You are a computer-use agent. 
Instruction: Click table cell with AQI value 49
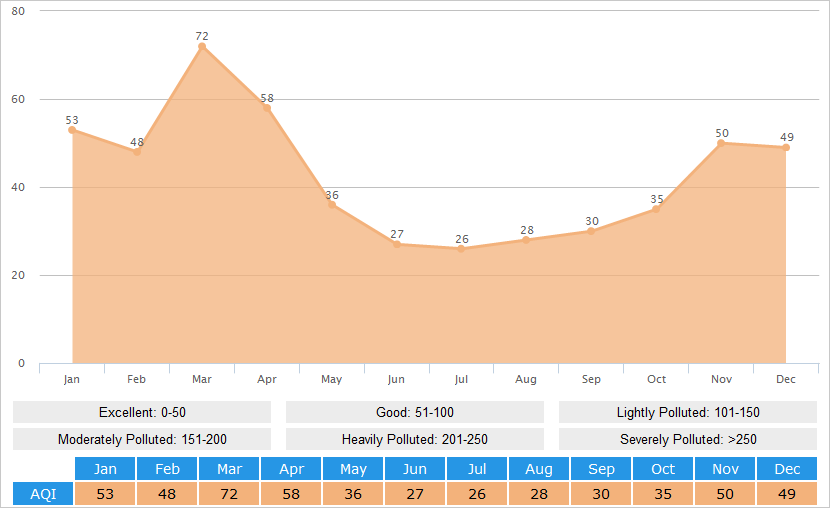[x=787, y=494]
